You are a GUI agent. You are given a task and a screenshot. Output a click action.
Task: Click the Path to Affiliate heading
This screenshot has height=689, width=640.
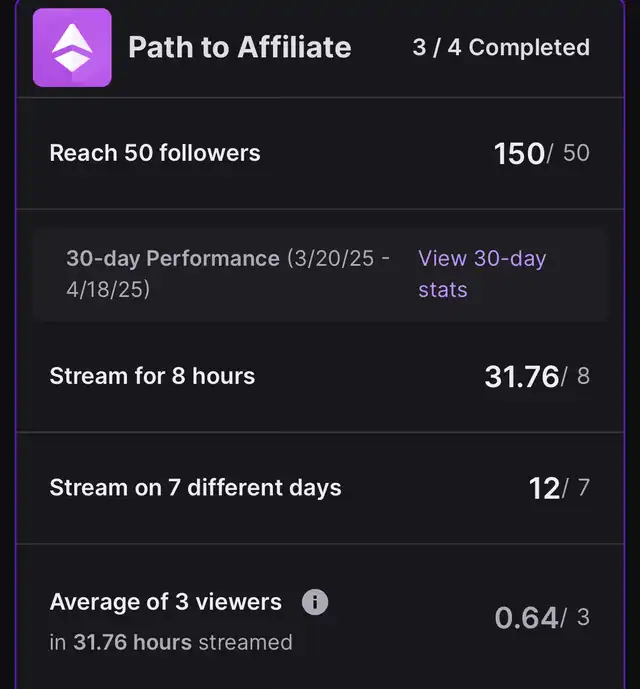point(239,47)
